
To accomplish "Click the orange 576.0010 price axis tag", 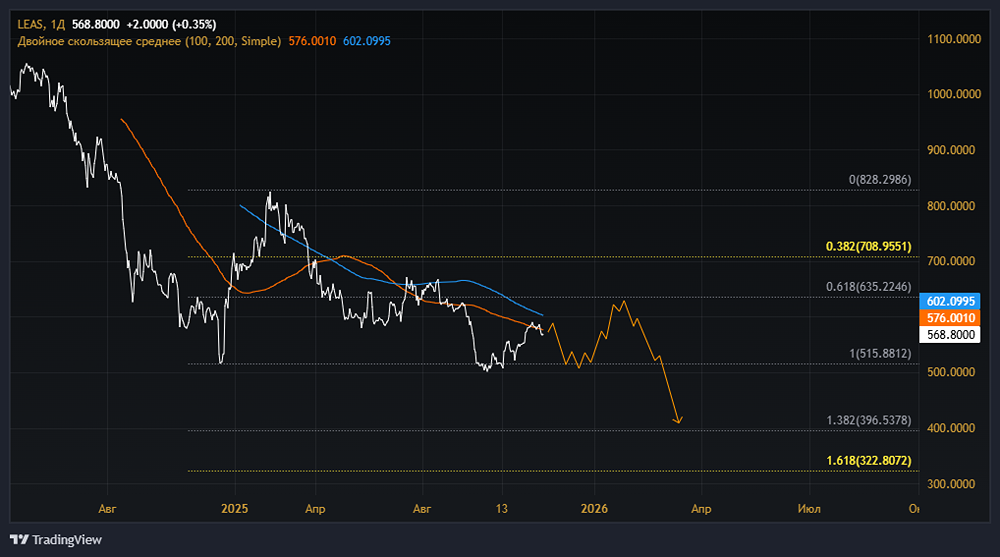I will (950, 318).
